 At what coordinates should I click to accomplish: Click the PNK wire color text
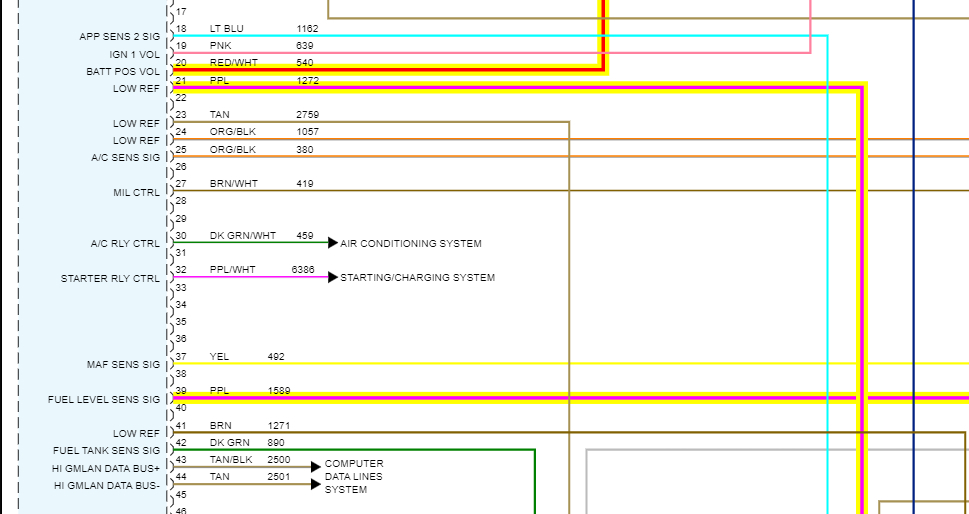221,46
